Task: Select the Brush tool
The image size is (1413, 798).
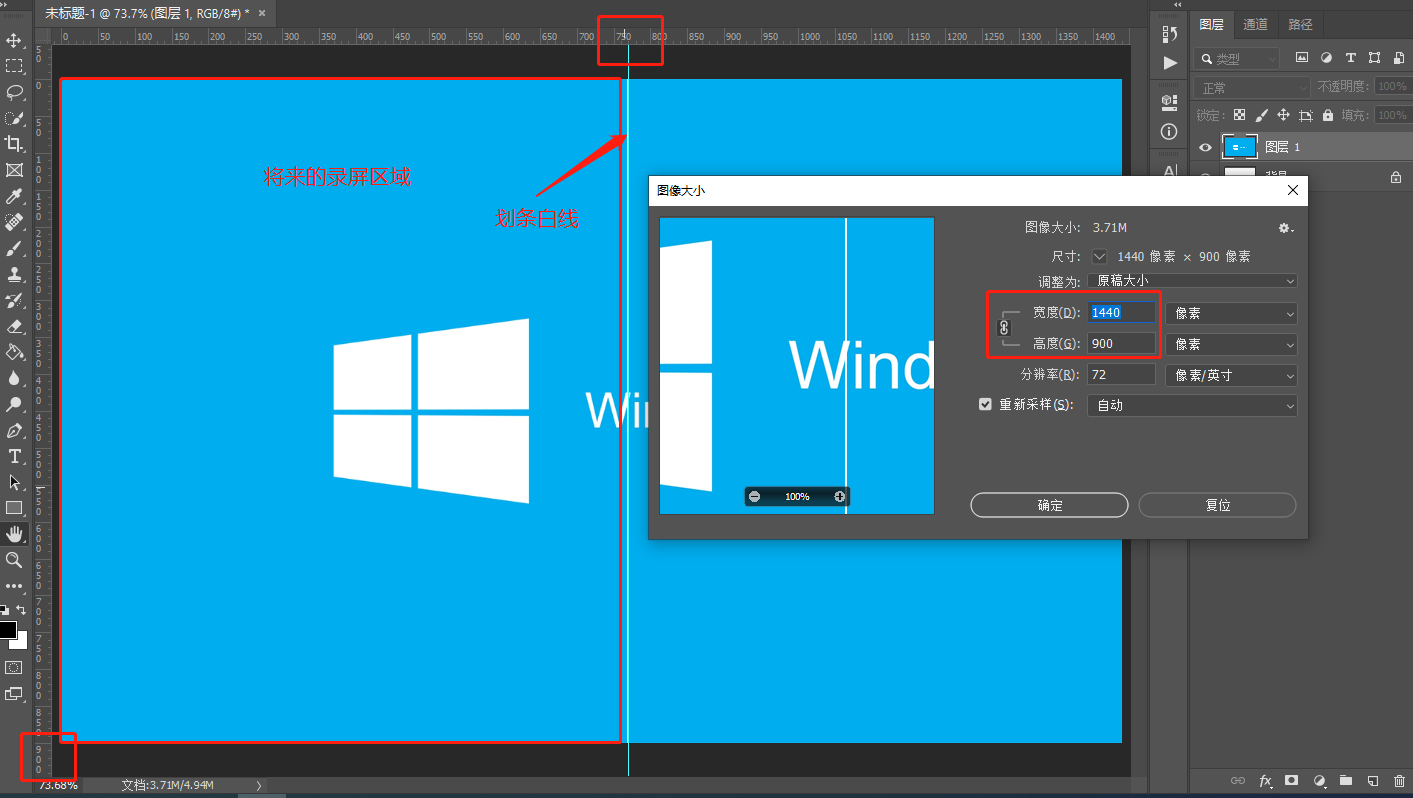Action: point(14,248)
